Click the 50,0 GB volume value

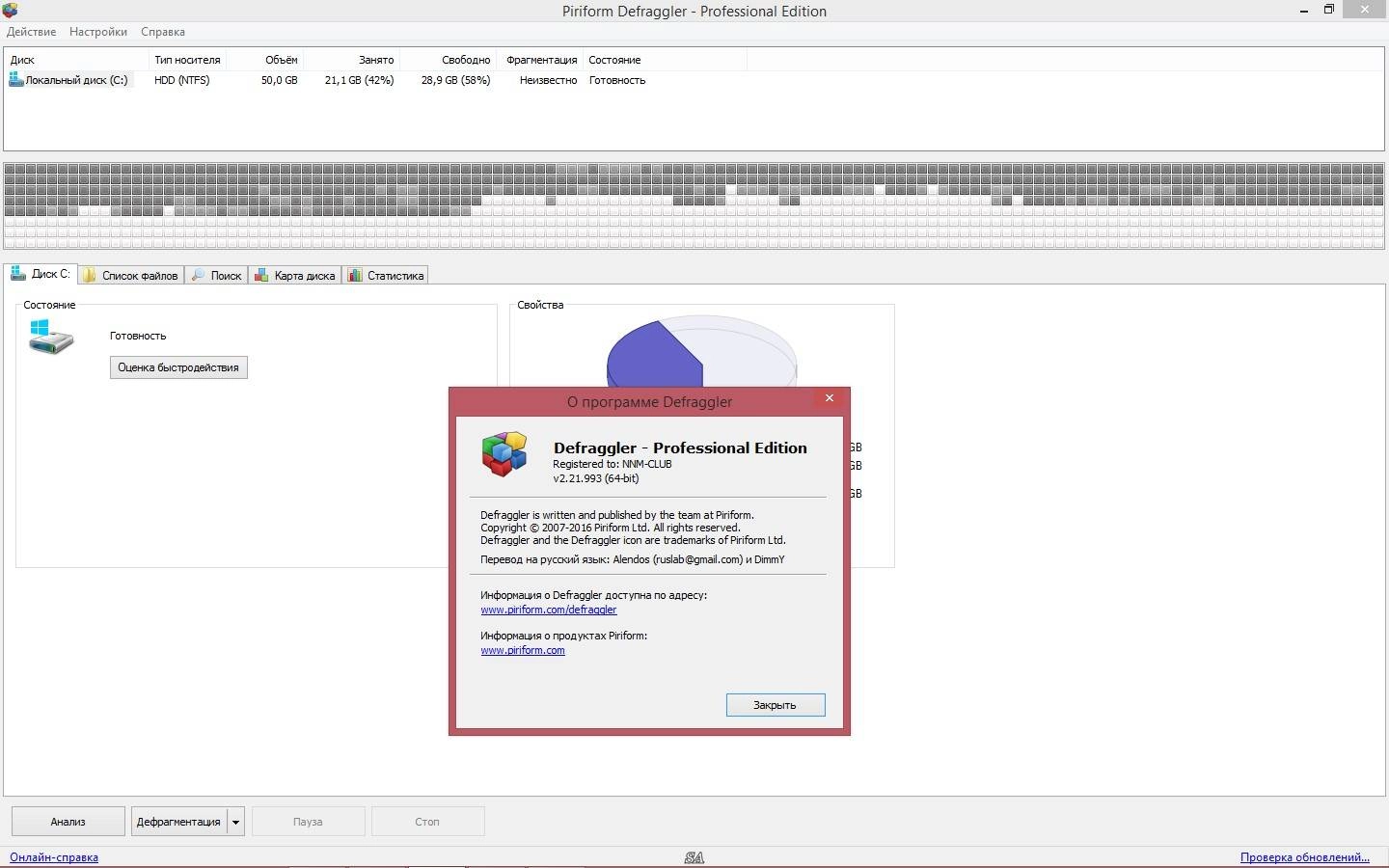point(280,80)
